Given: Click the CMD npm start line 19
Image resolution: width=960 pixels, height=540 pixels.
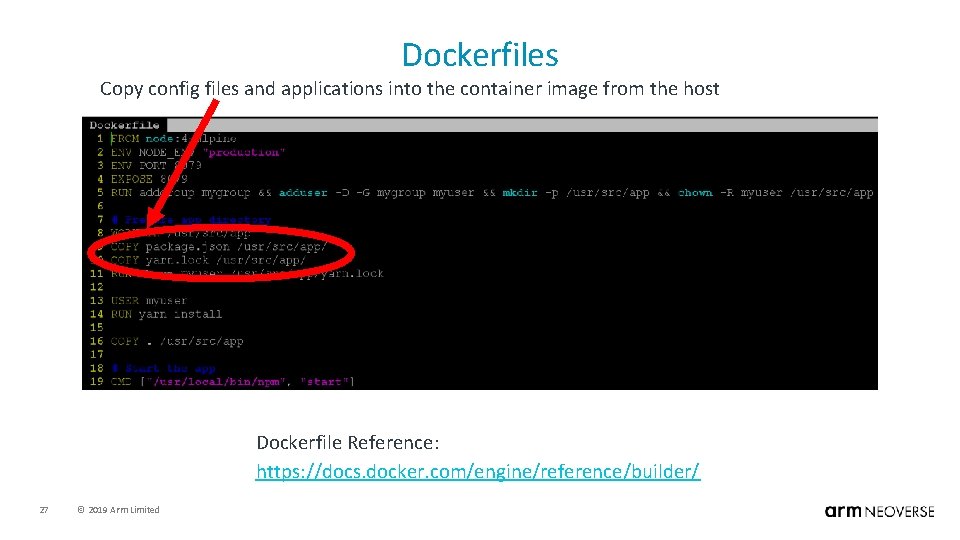Looking at the screenshot, I should point(233,381).
